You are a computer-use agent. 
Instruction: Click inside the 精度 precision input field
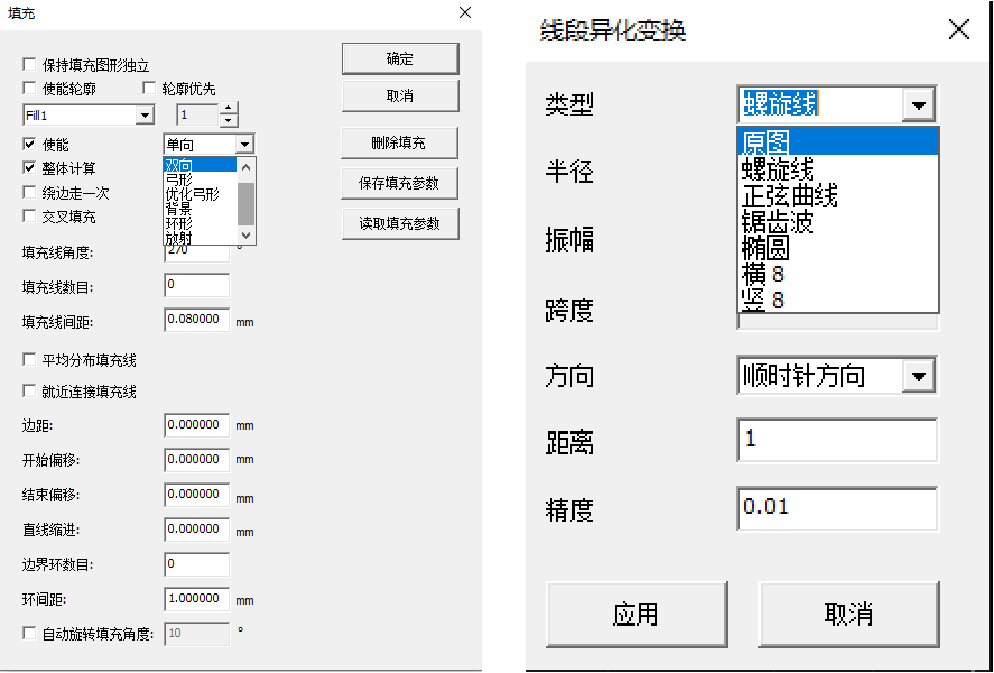835,510
